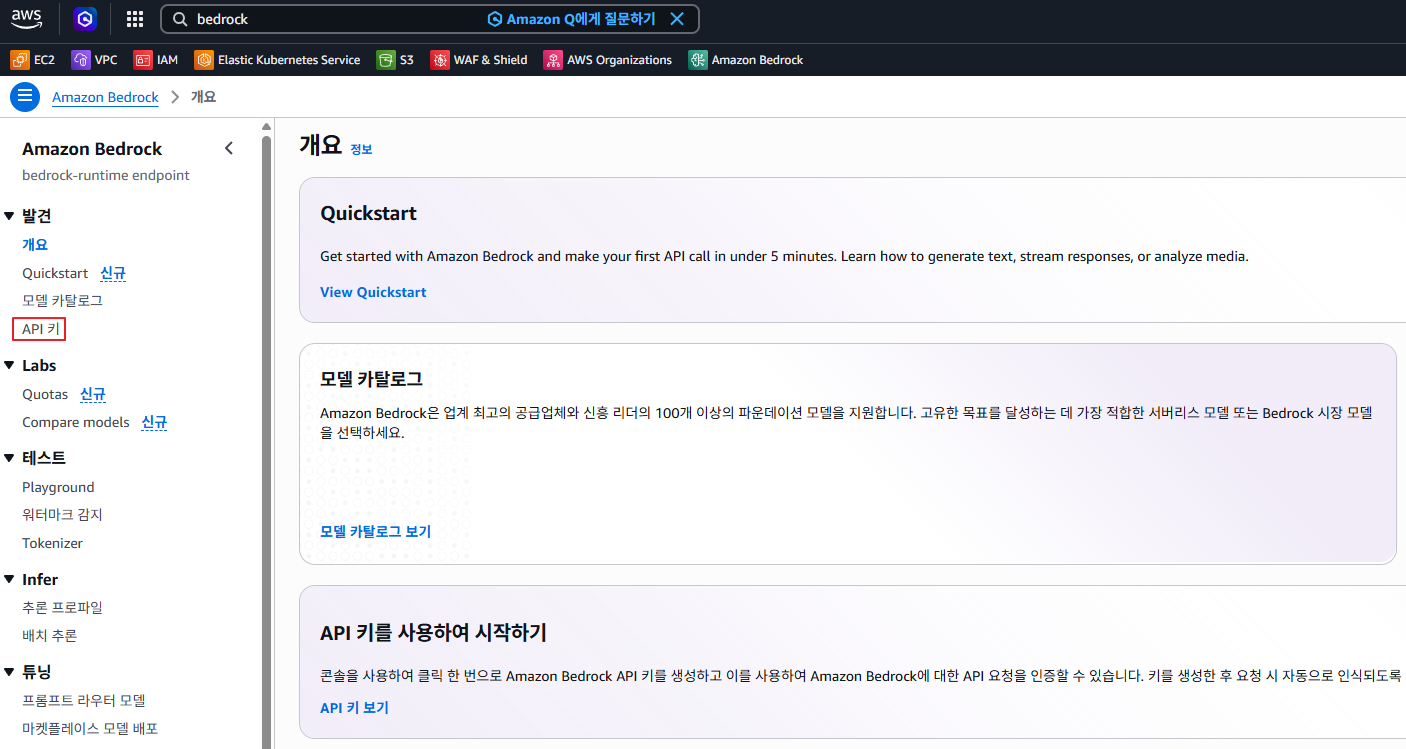Image resolution: width=1406 pixels, height=749 pixels.
Task: Click the WAF & Shield favorites label
Action: pos(490,60)
